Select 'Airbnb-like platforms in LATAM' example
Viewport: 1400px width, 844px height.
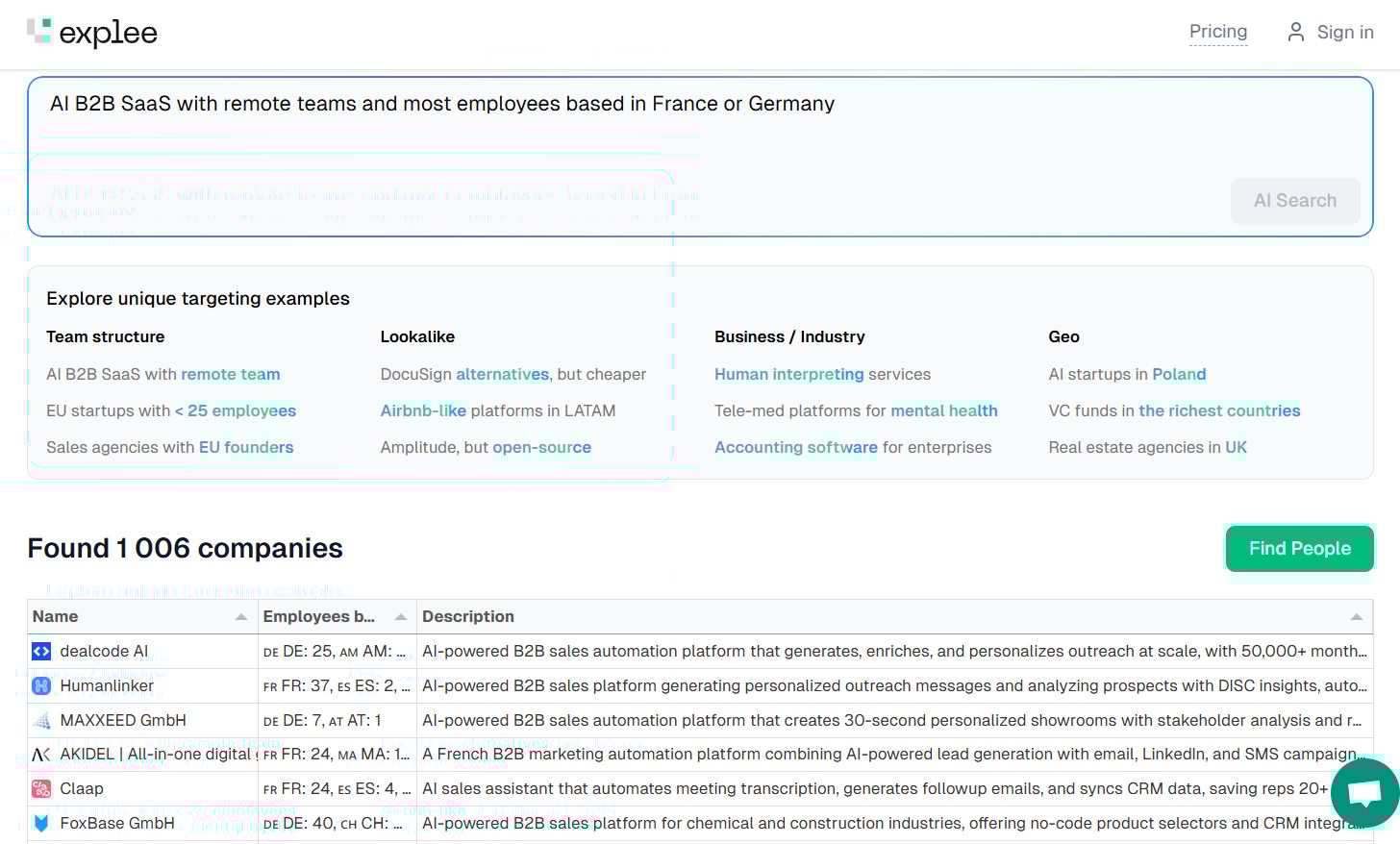(498, 410)
